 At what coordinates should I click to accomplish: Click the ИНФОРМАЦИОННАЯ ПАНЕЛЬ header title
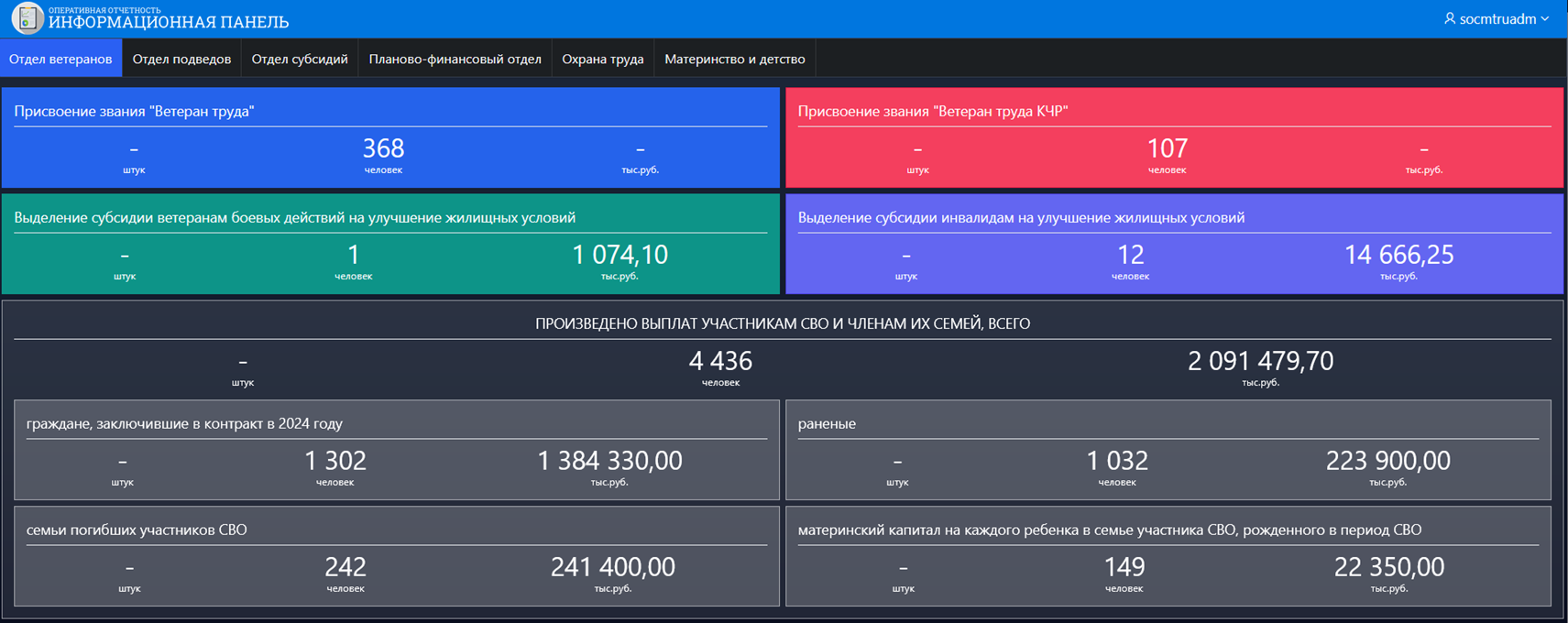(x=168, y=23)
